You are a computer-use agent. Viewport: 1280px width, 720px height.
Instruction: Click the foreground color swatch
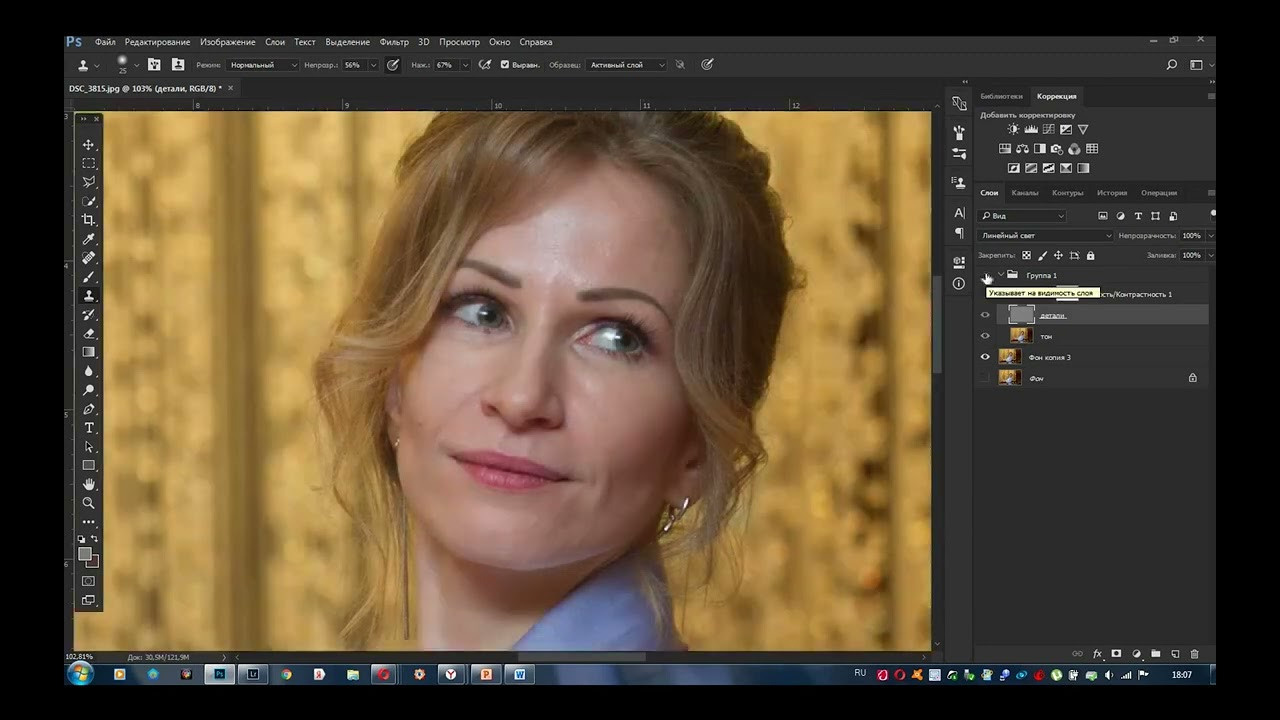pos(85,554)
